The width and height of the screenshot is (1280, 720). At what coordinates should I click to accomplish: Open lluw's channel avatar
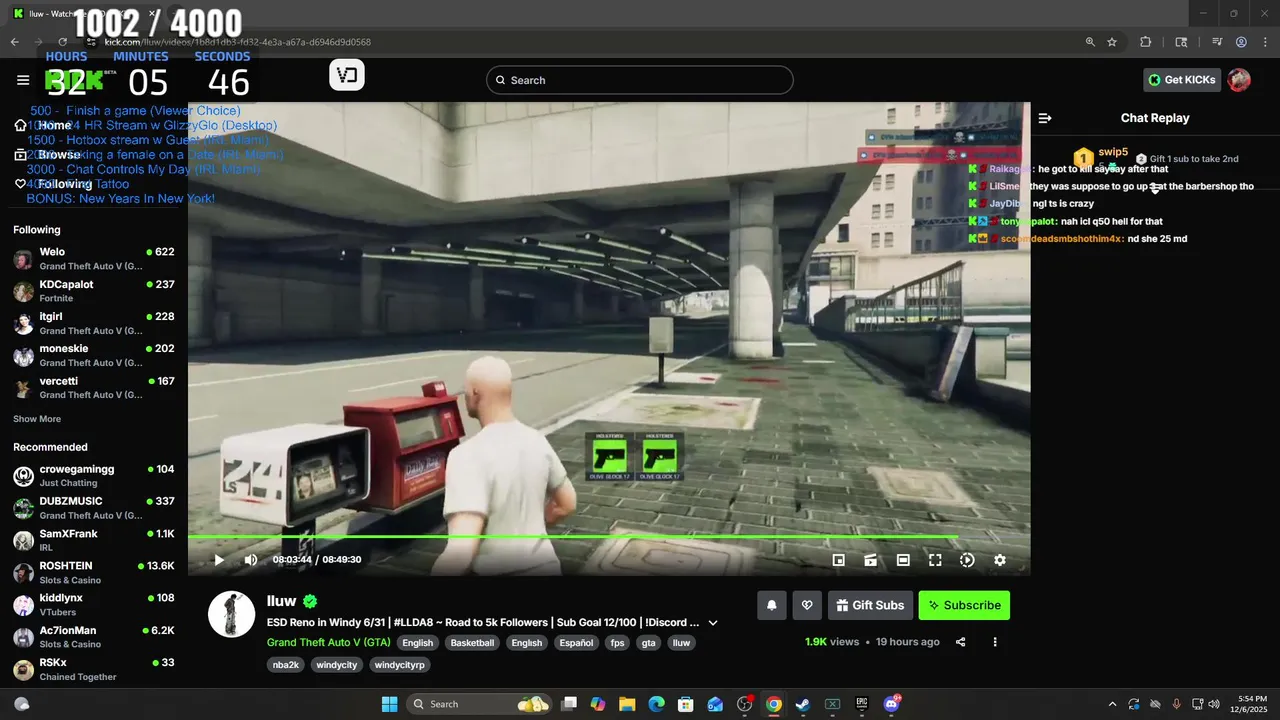click(x=231, y=614)
